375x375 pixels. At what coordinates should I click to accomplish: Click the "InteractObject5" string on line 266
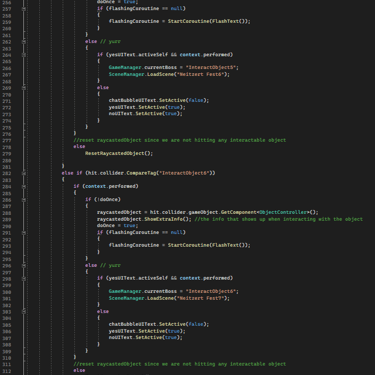point(211,67)
